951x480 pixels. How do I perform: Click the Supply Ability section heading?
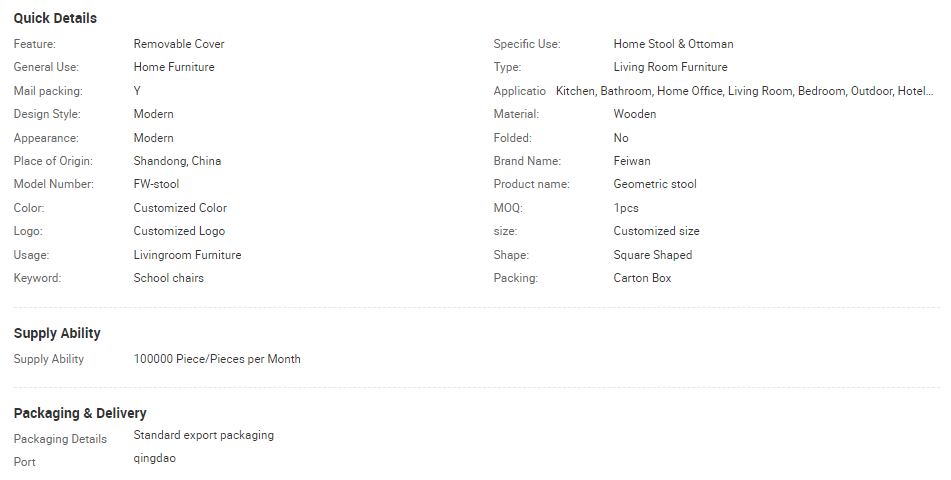click(x=57, y=333)
